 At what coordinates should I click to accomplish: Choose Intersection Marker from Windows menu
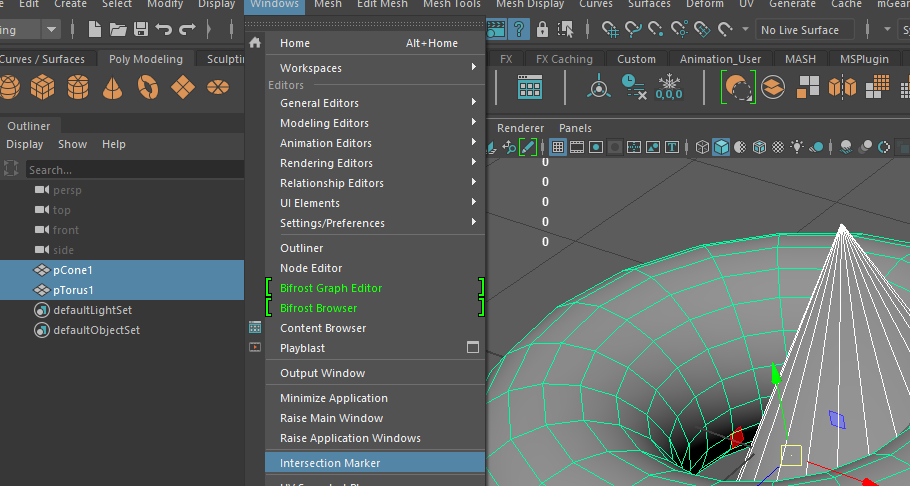[x=375, y=463]
